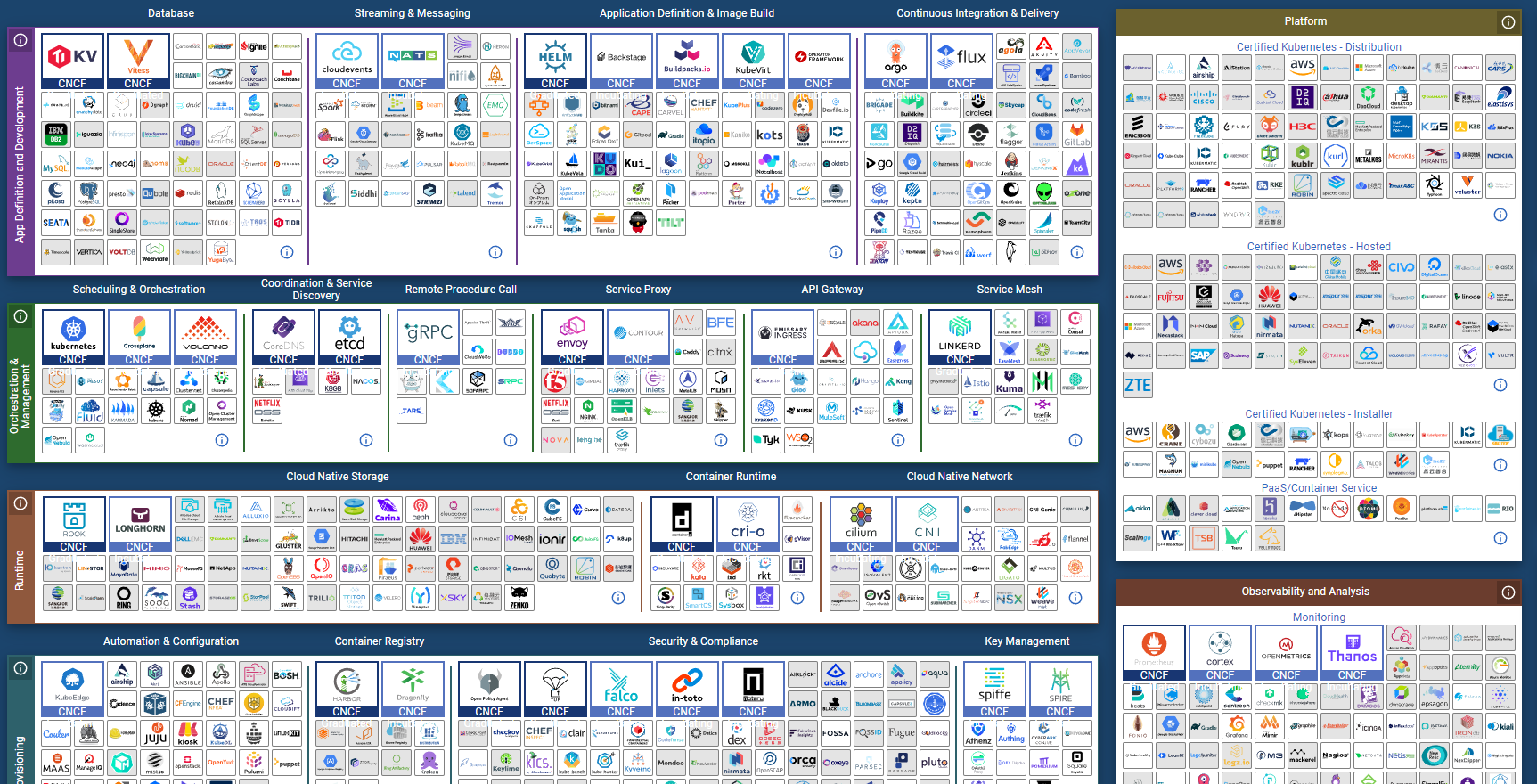
Task: Select the cilium network card
Action: click(x=861, y=525)
